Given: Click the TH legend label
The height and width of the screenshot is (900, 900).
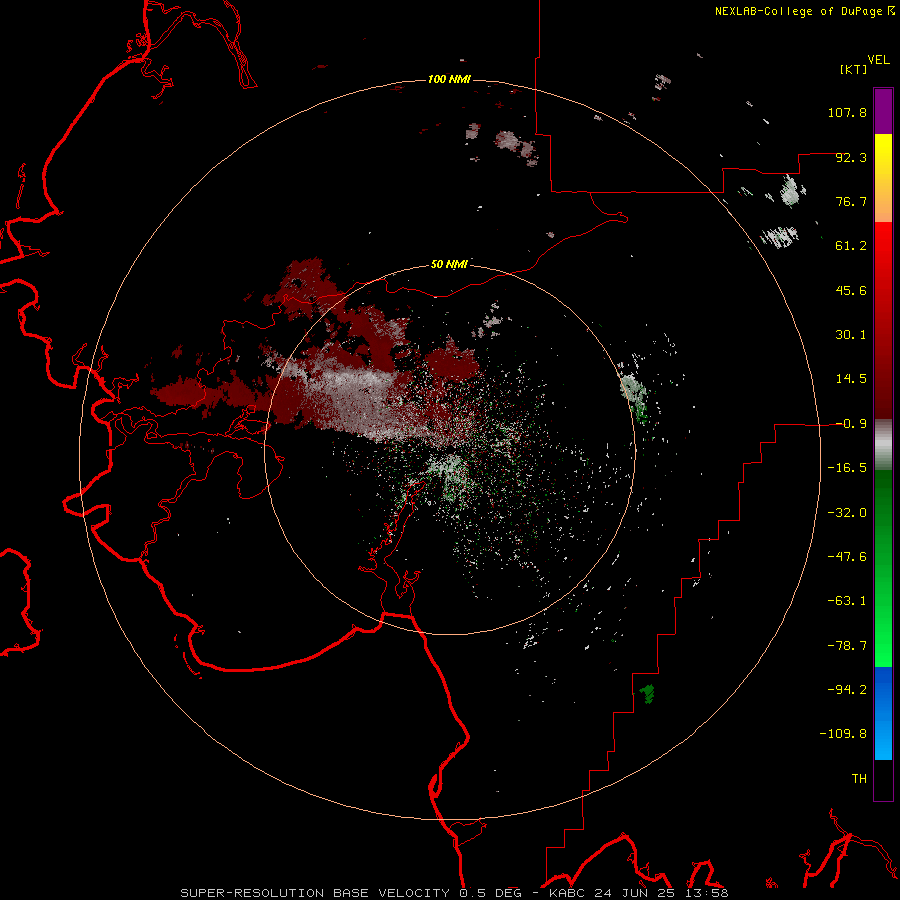Looking at the screenshot, I should tap(859, 779).
